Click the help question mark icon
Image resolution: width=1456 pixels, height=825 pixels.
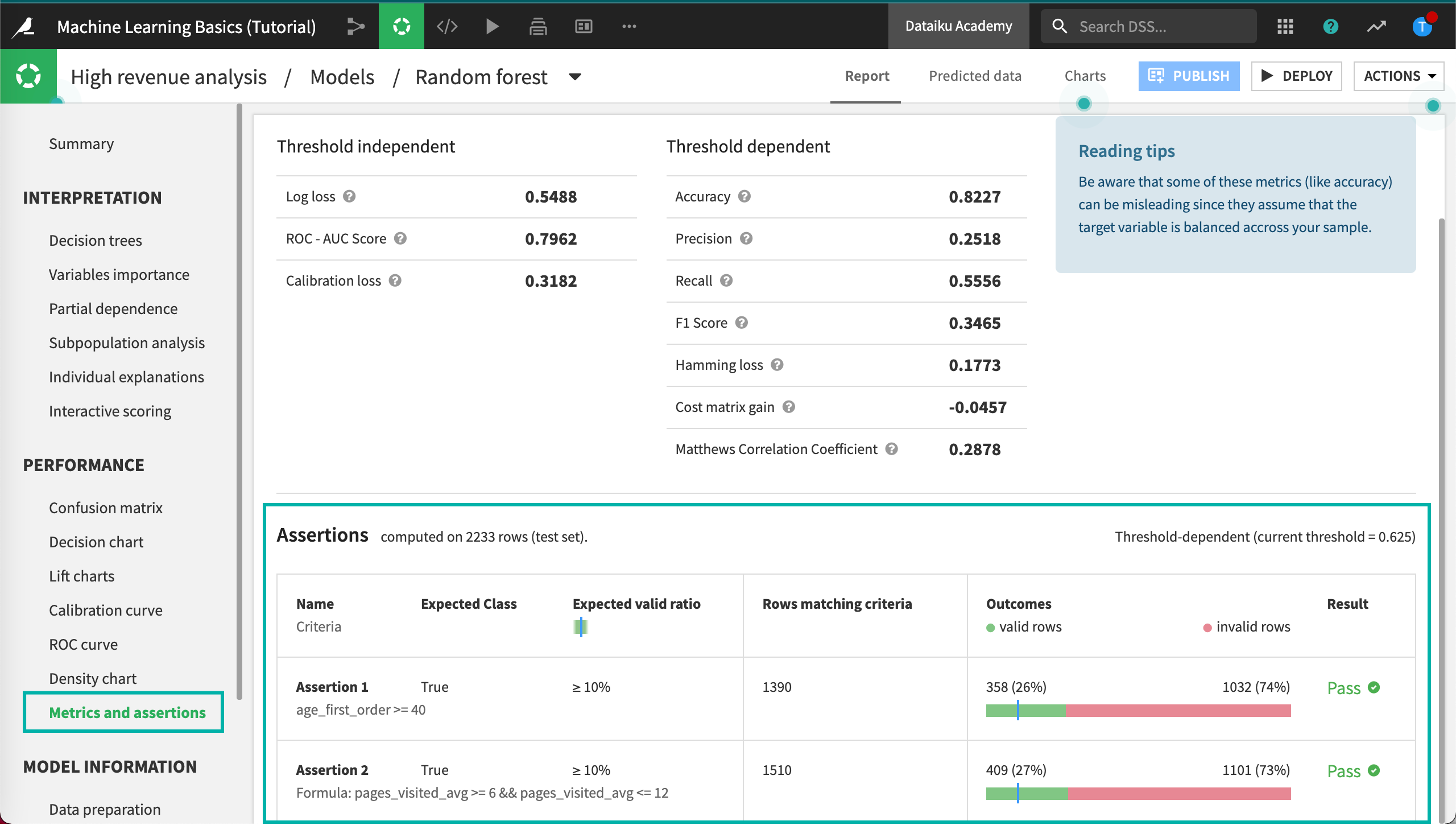1331,26
